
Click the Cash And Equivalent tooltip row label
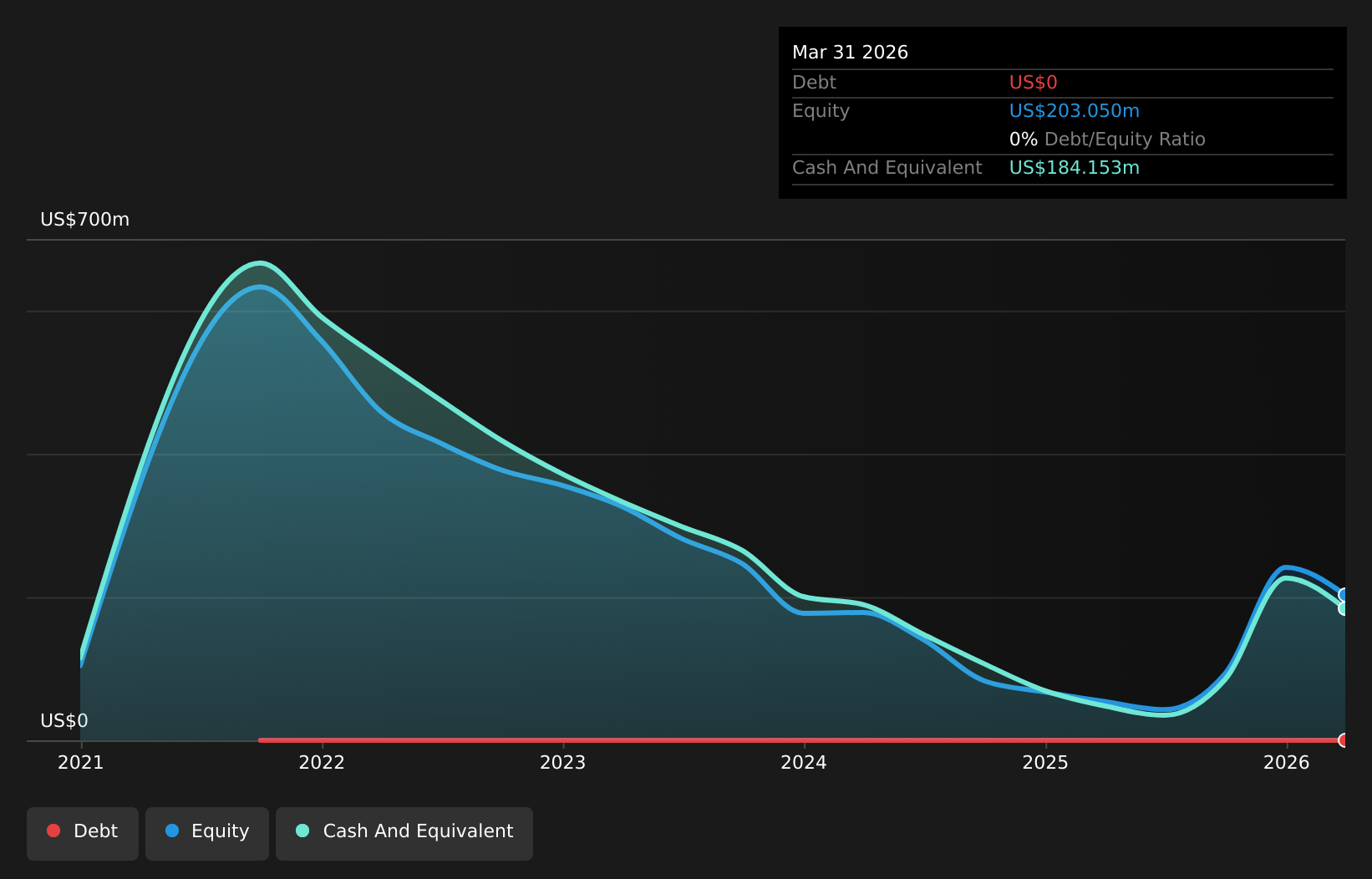(887, 168)
